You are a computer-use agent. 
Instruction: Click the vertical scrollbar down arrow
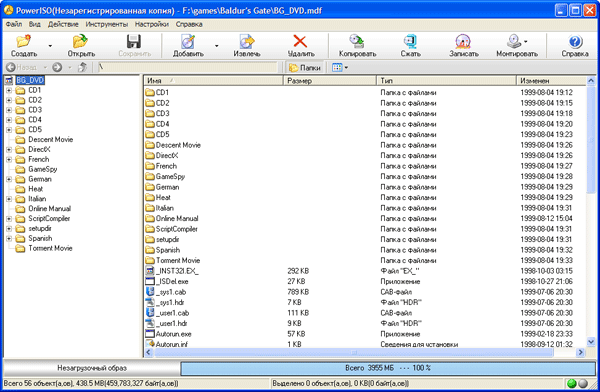[591, 341]
